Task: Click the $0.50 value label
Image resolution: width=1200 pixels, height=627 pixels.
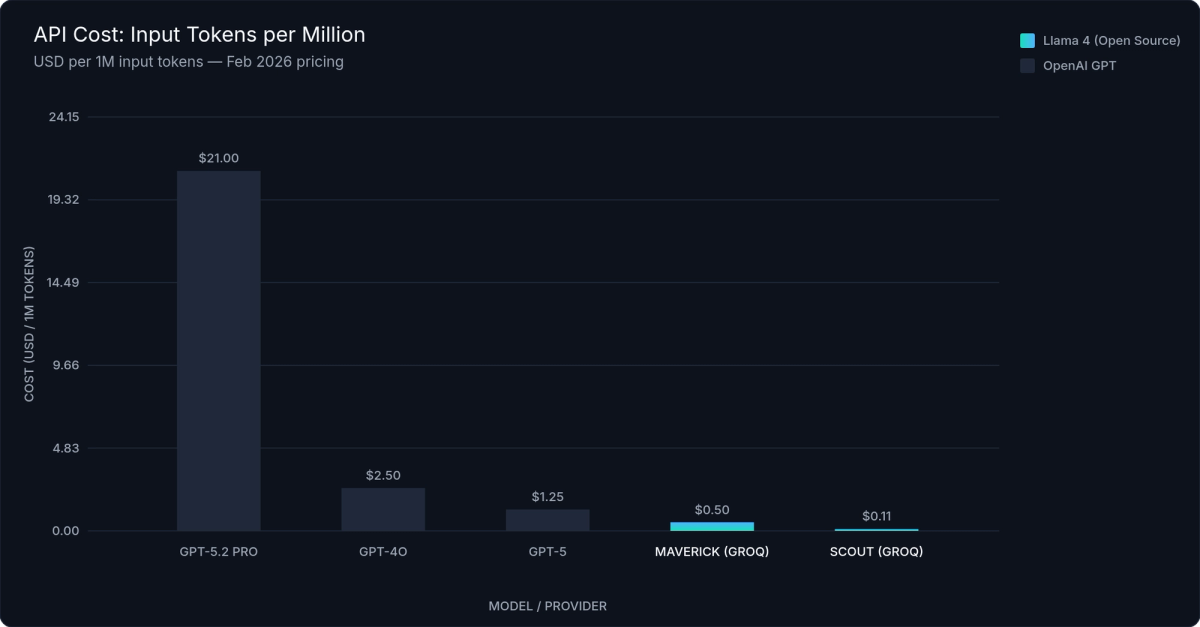Action: pyautogui.click(x=712, y=509)
